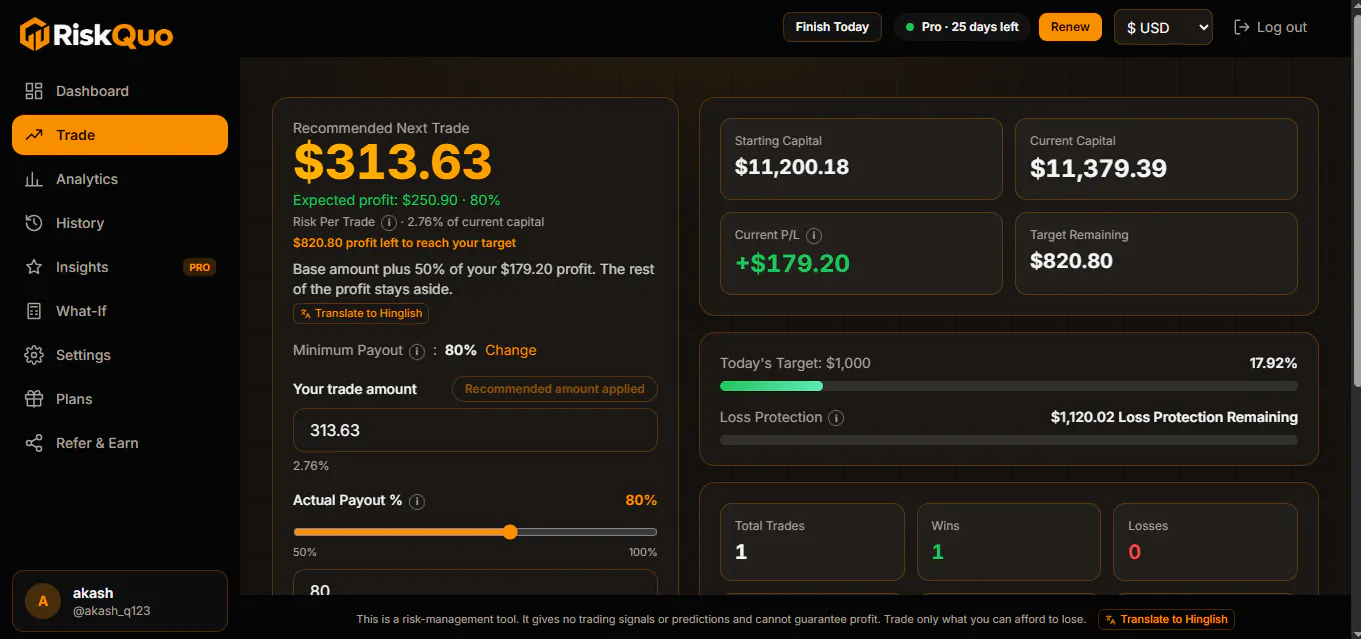The width and height of the screenshot is (1361, 639).
Task: Open History from the sidebar
Action: [120, 223]
